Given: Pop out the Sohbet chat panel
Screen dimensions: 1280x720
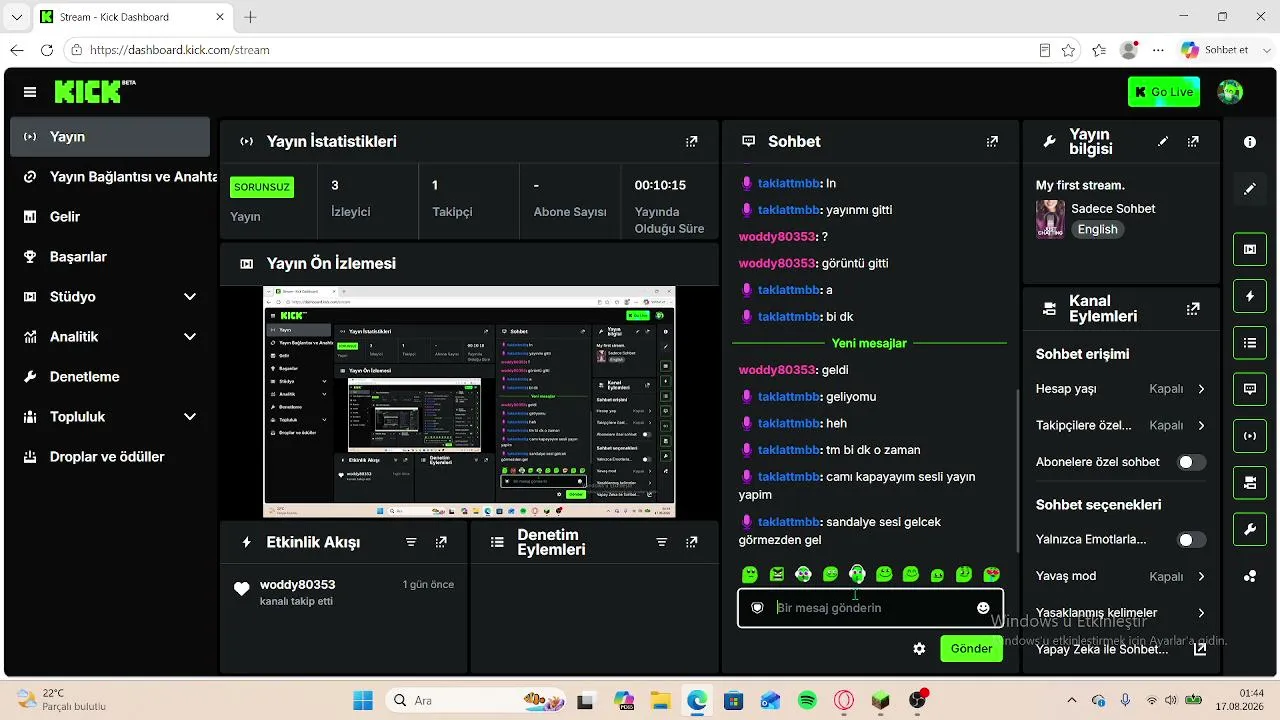Looking at the screenshot, I should point(992,142).
